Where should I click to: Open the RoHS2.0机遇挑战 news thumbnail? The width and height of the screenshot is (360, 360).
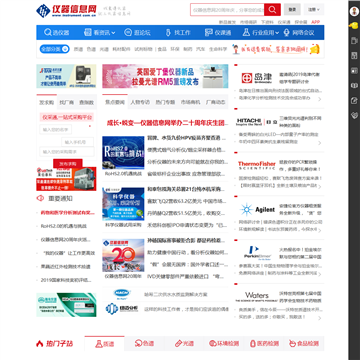point(123,153)
